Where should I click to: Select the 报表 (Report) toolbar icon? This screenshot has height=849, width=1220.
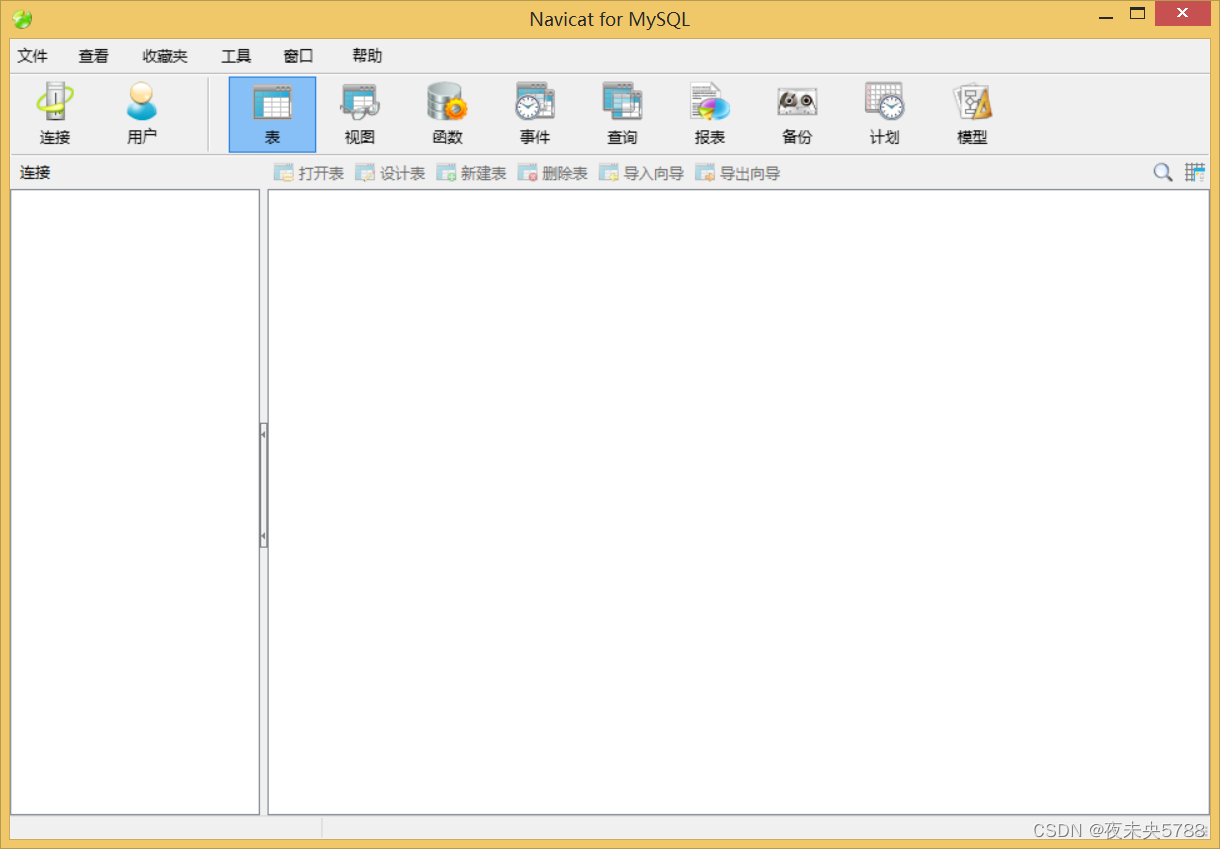pyautogui.click(x=710, y=114)
